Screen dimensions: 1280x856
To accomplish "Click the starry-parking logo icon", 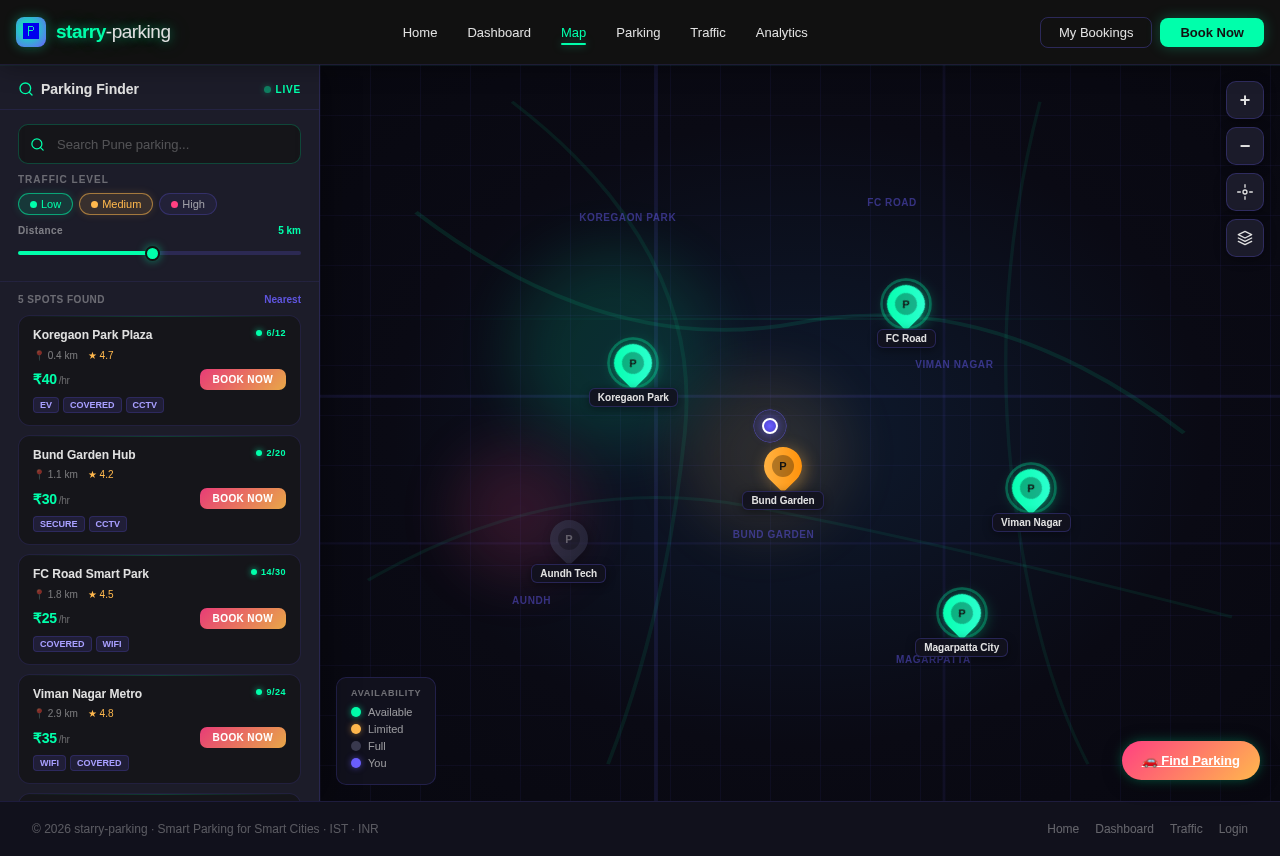I will coord(31,32).
